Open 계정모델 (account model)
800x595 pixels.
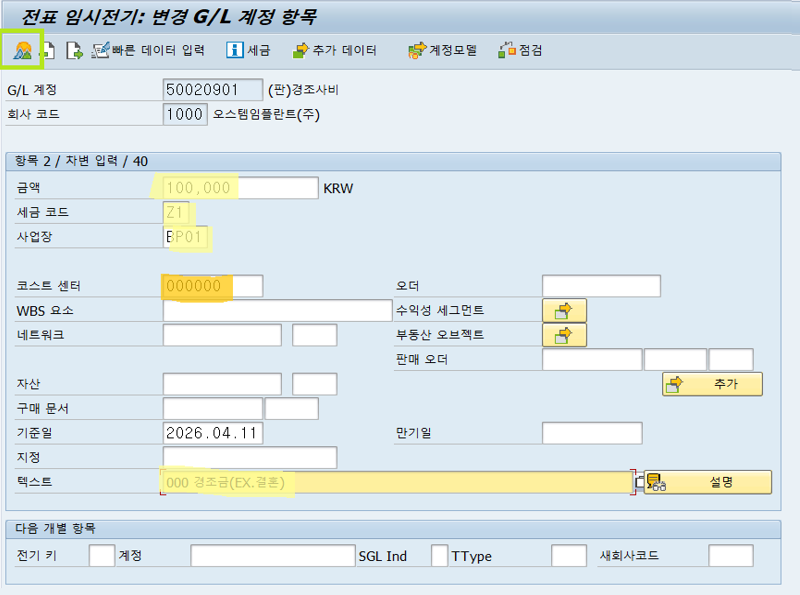[x=442, y=50]
